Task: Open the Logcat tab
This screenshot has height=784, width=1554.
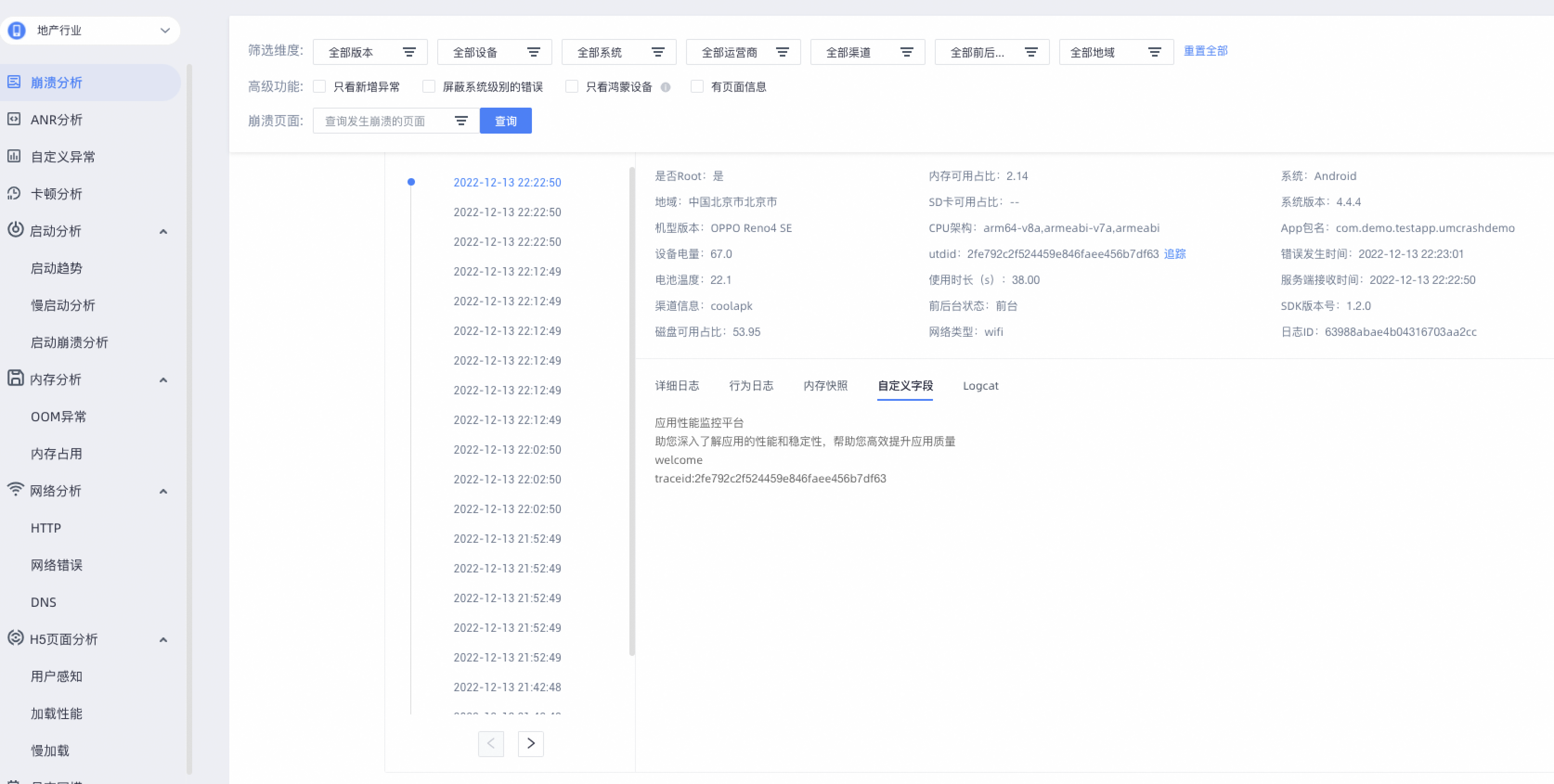Action: [980, 386]
